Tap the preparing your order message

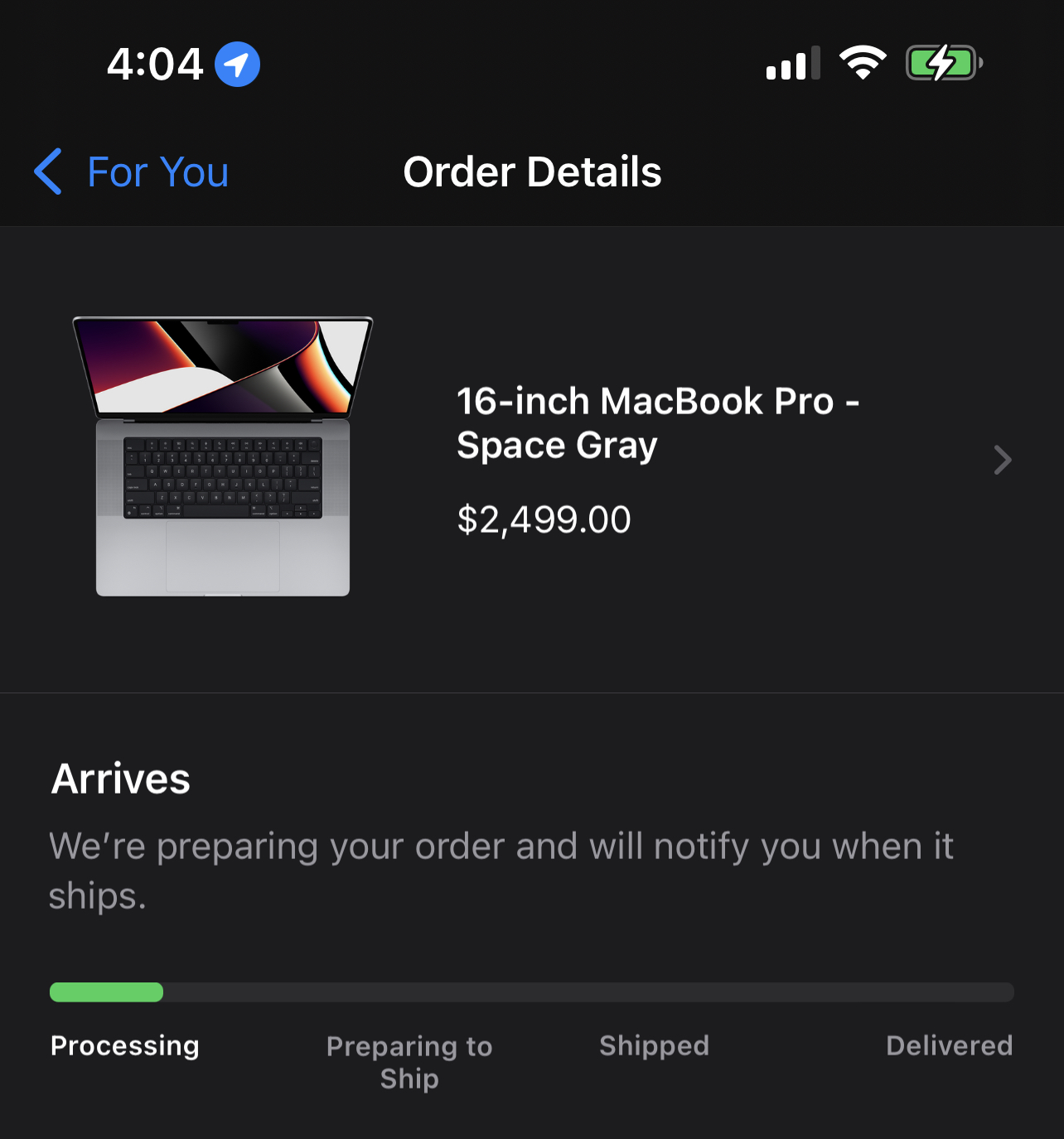[x=501, y=871]
